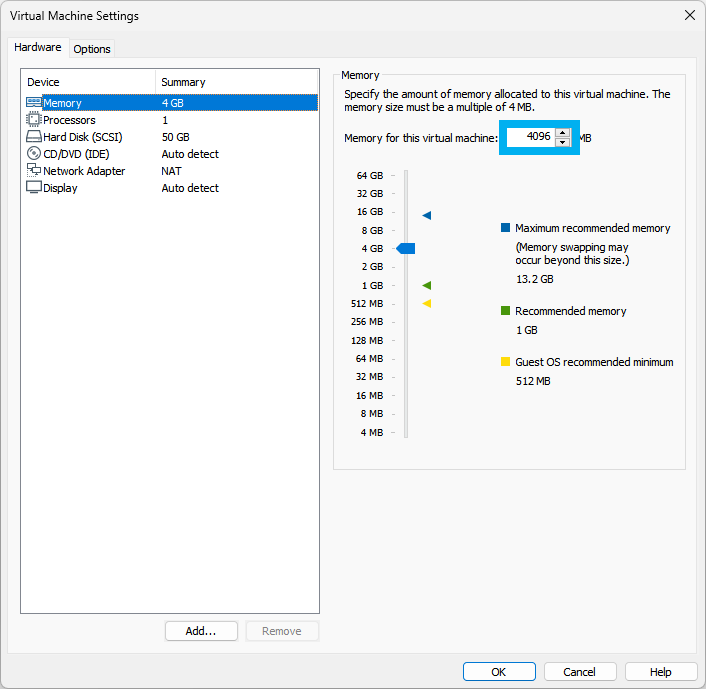Click the 128 MB scale label
Screen dimensions: 706x689
tap(367, 340)
